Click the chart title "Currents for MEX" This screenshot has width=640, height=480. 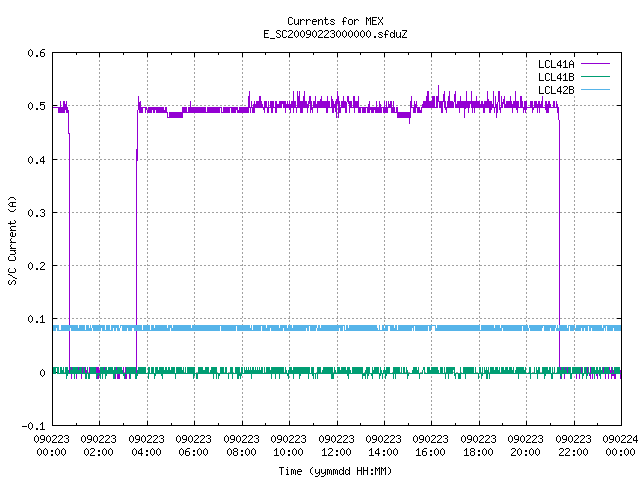tap(335, 21)
